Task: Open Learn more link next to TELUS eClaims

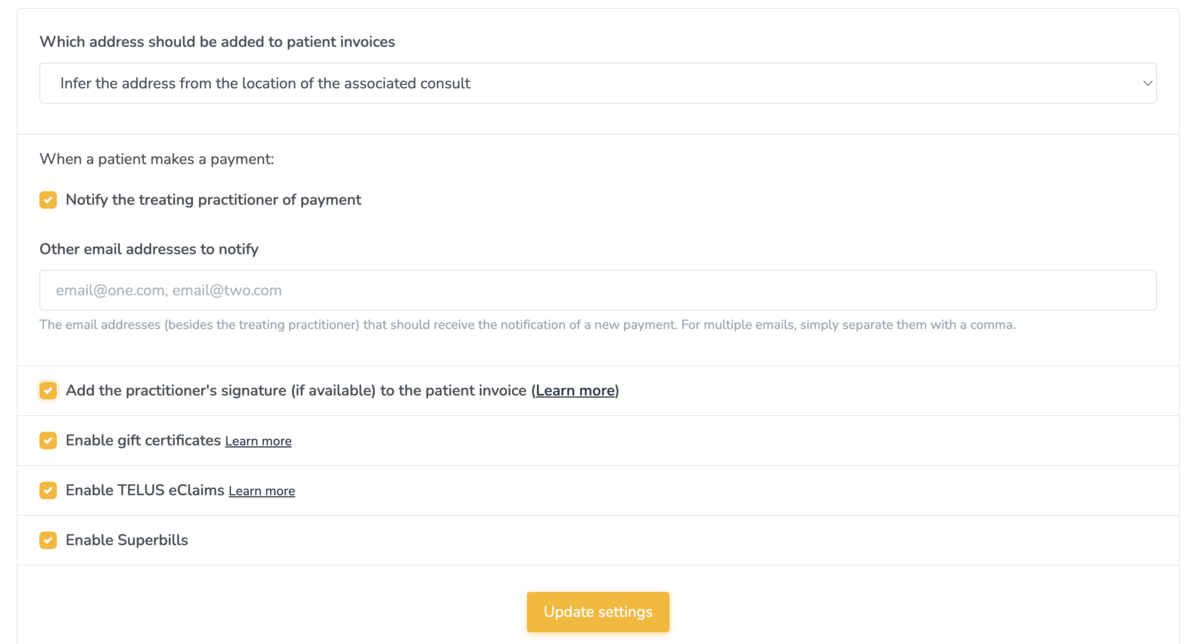Action: coord(262,491)
